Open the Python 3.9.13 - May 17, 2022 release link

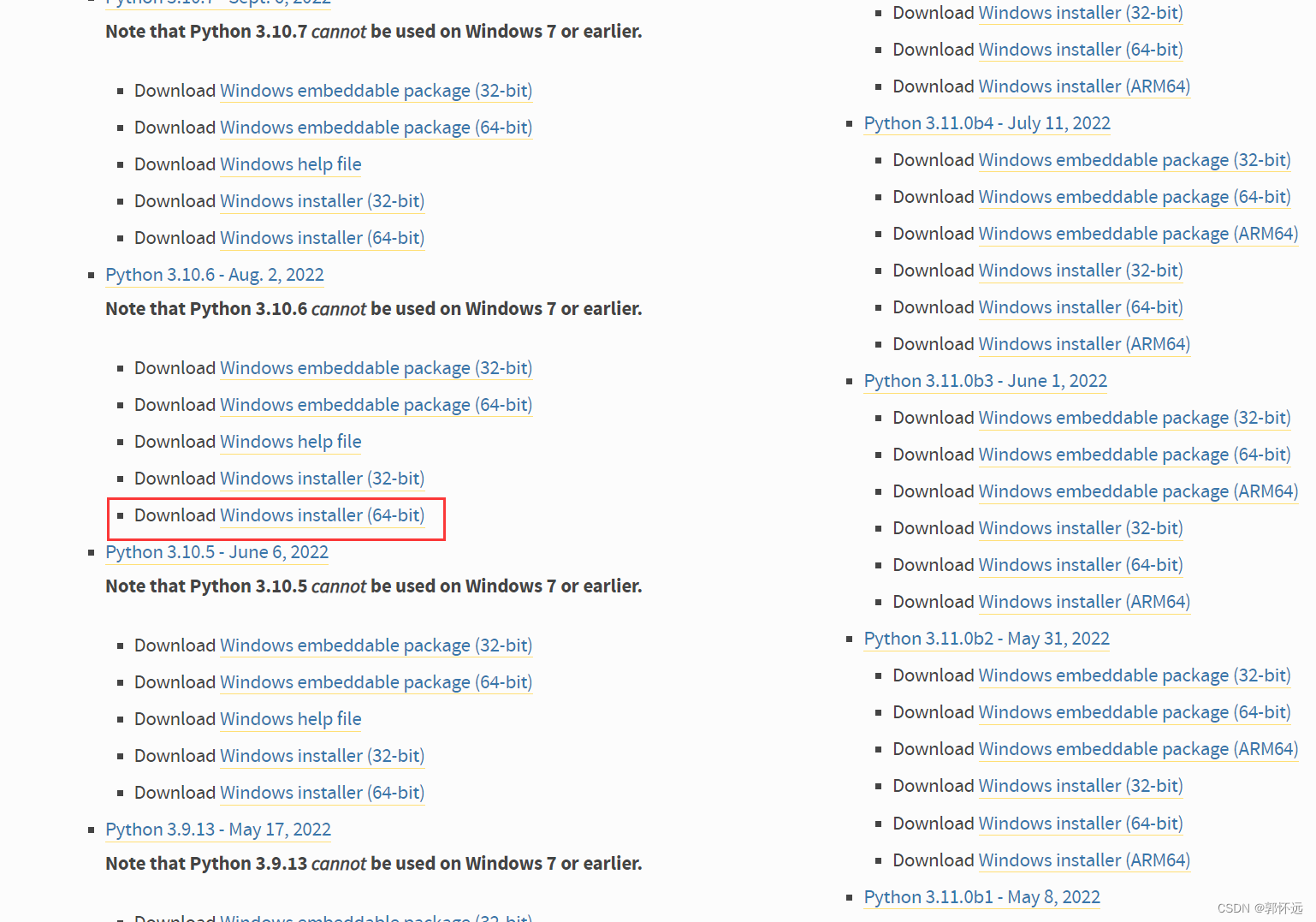pos(218,830)
